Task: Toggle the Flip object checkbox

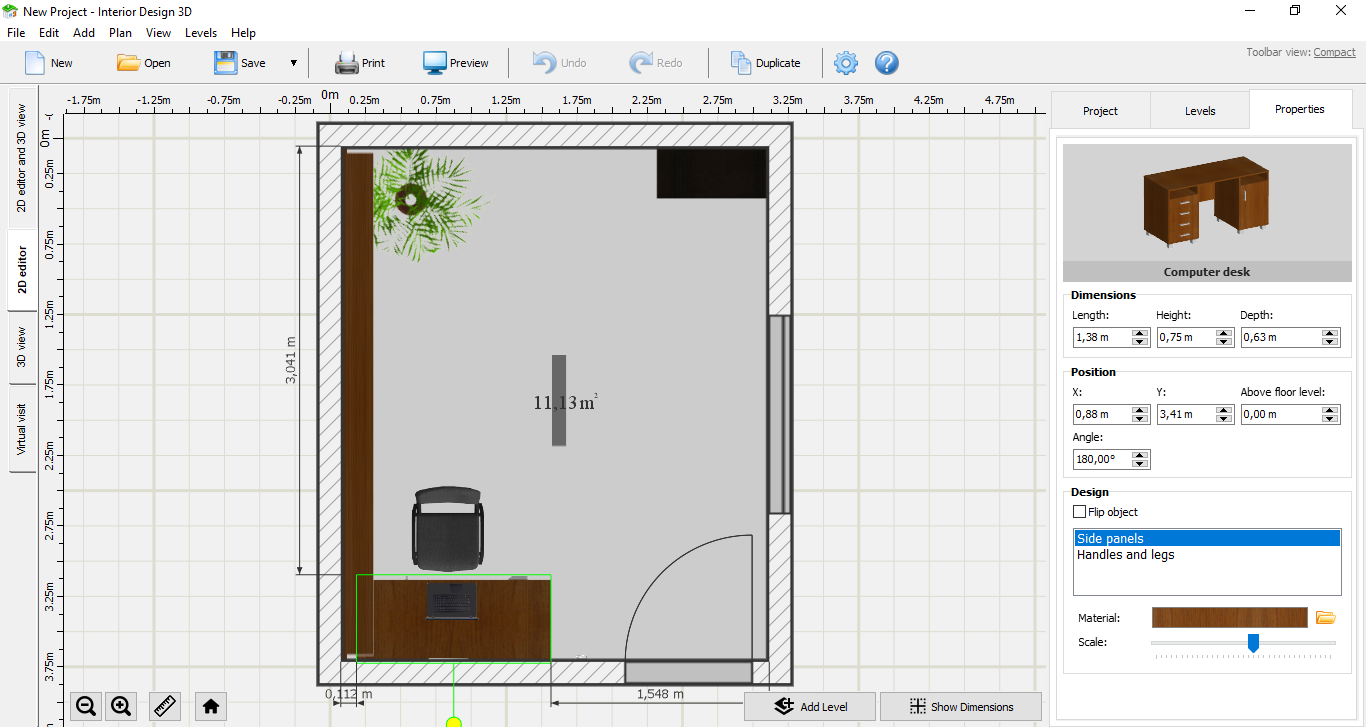Action: [x=1079, y=512]
